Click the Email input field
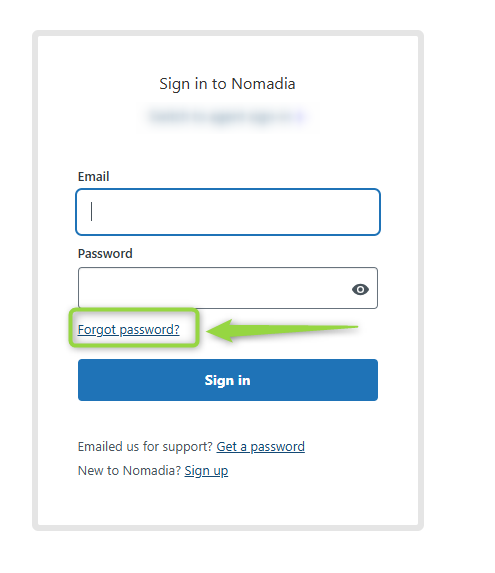This screenshot has height=573, width=495. click(x=228, y=212)
